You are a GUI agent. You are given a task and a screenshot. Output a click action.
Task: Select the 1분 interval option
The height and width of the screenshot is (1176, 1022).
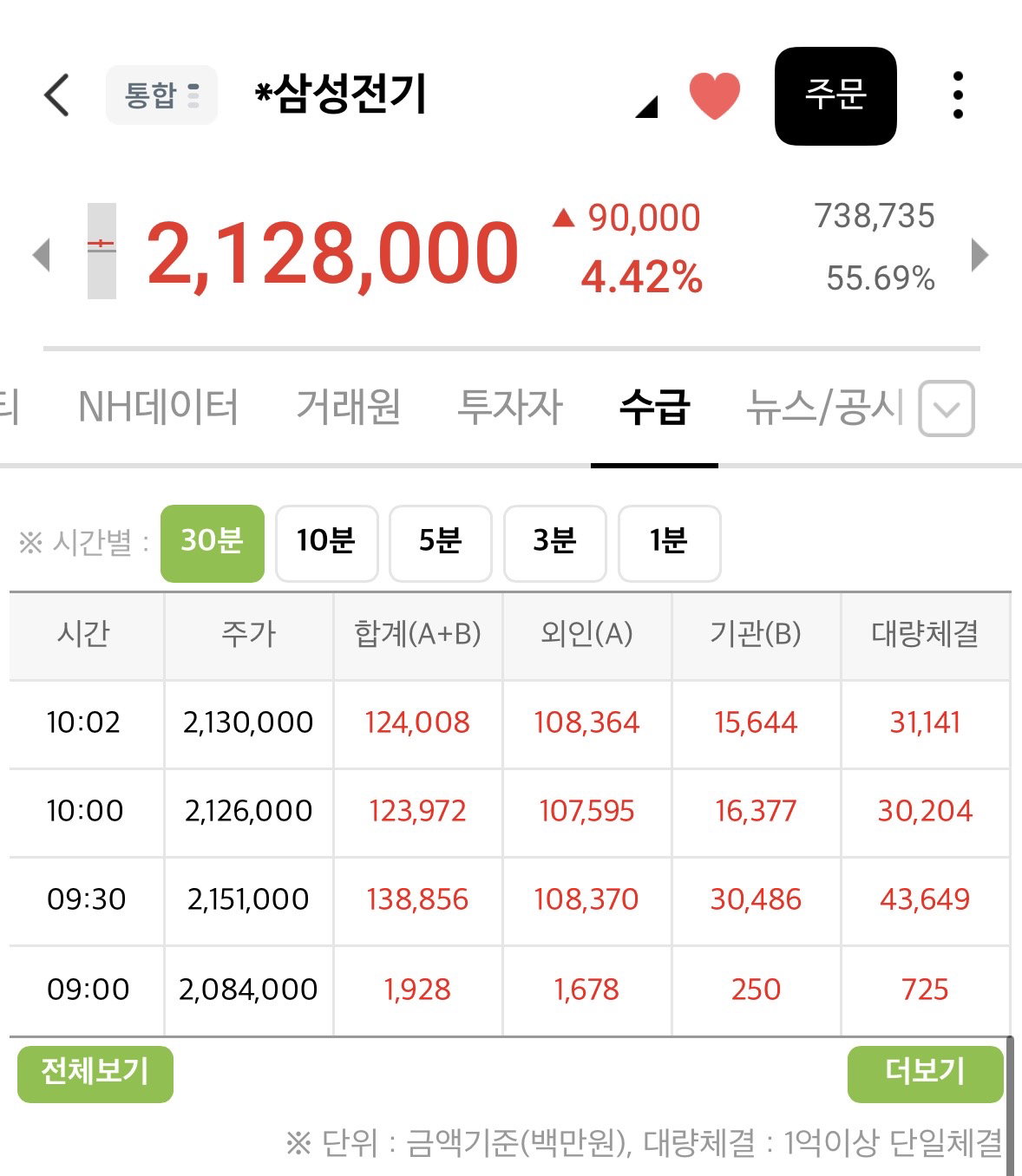669,543
